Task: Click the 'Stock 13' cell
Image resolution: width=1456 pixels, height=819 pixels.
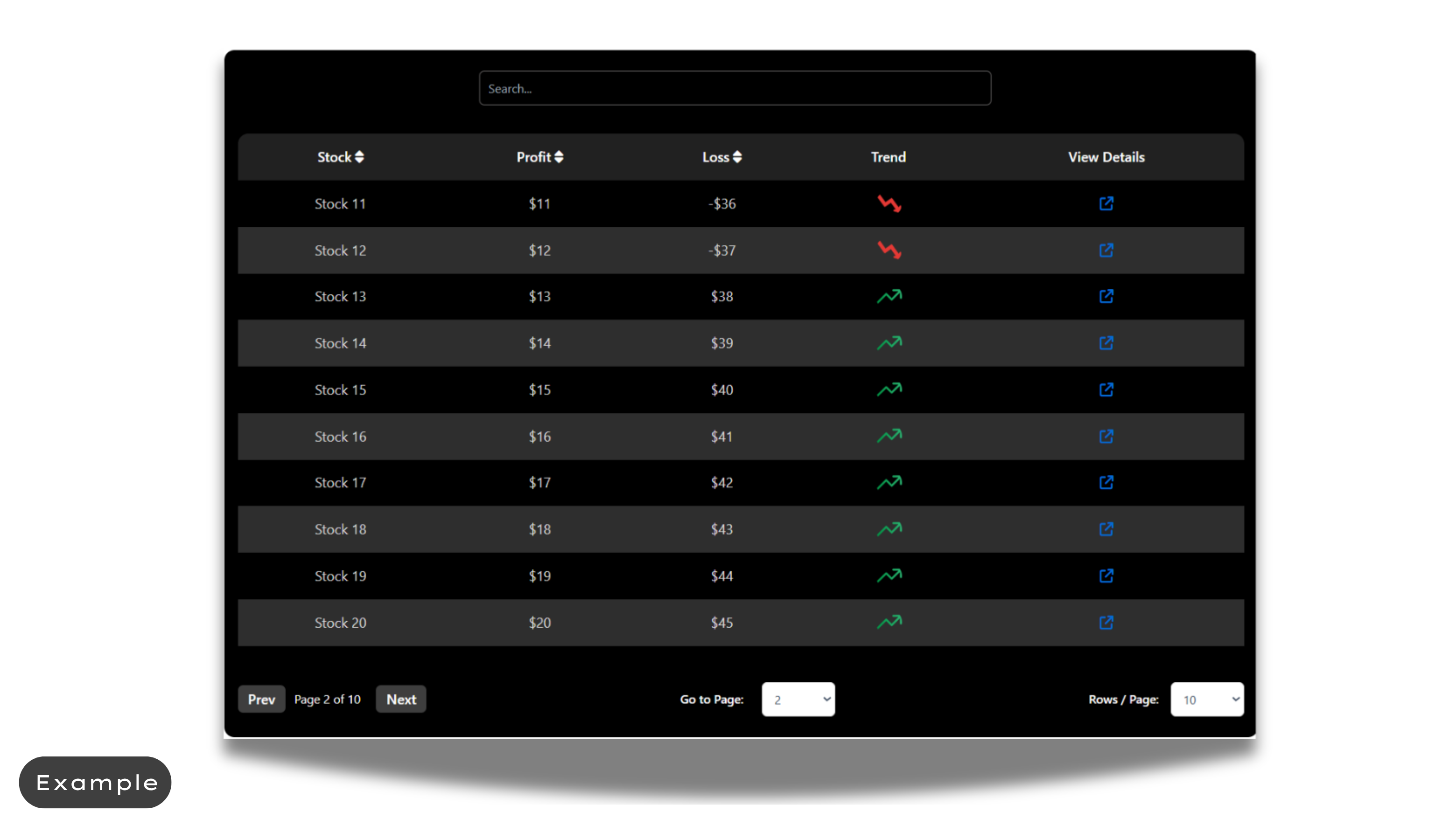Action: tap(340, 296)
